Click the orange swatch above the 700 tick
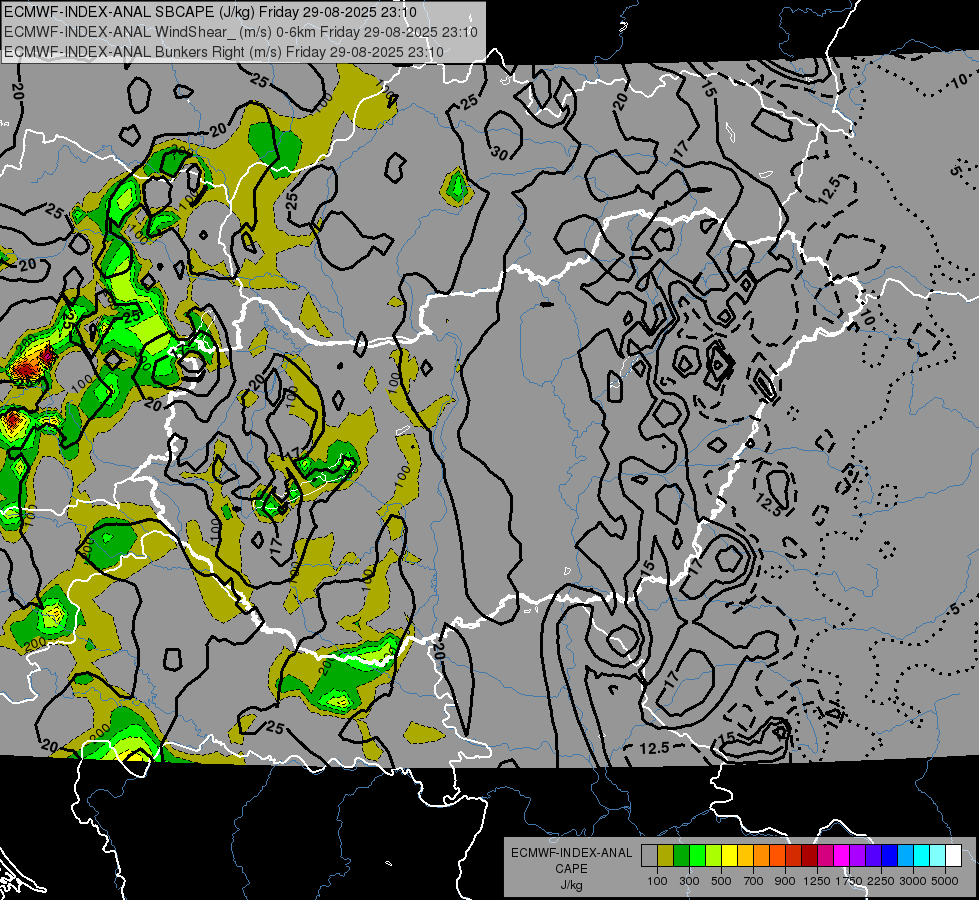 pos(761,856)
